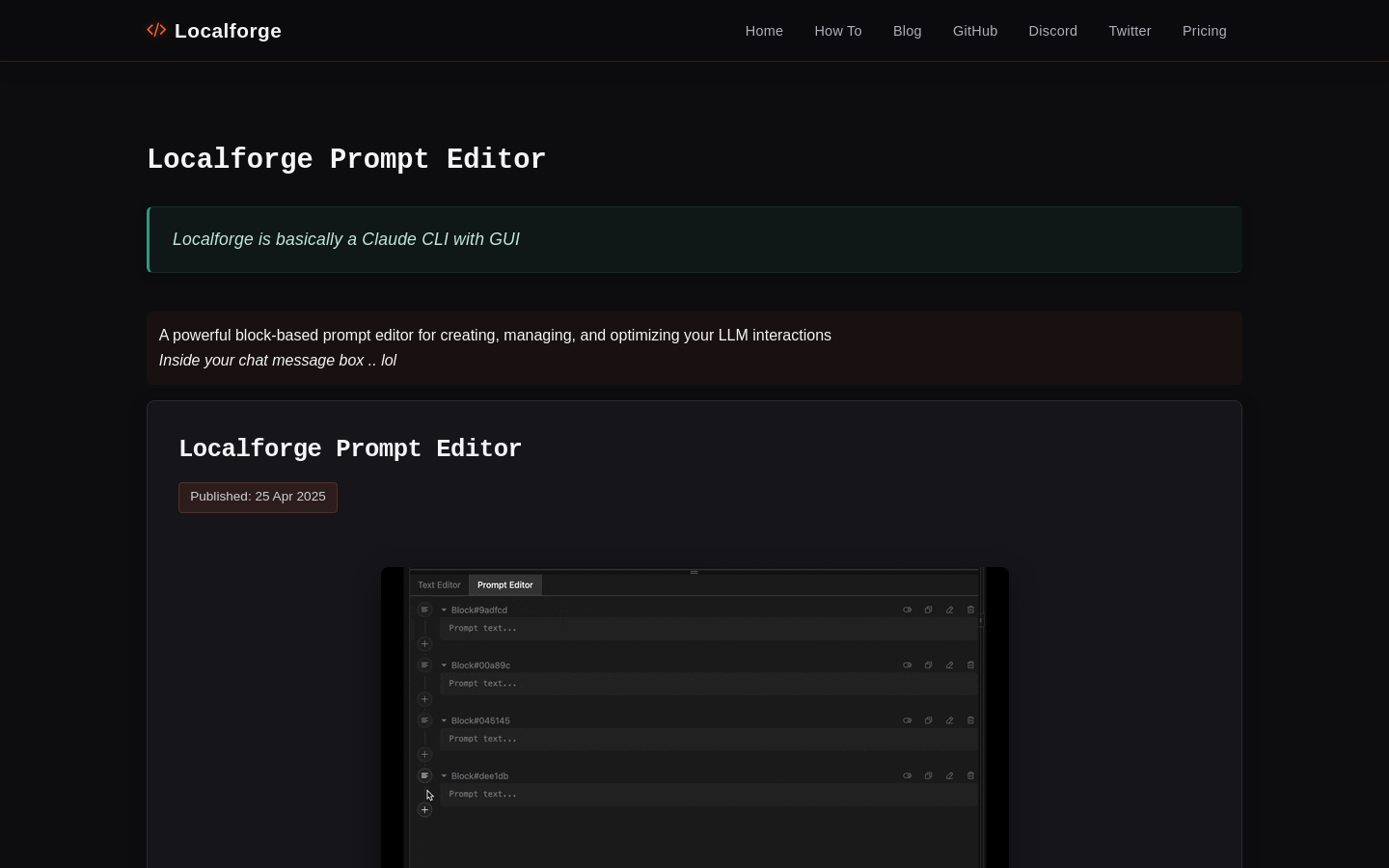Click the Block#00a89c title text

pos(480,665)
